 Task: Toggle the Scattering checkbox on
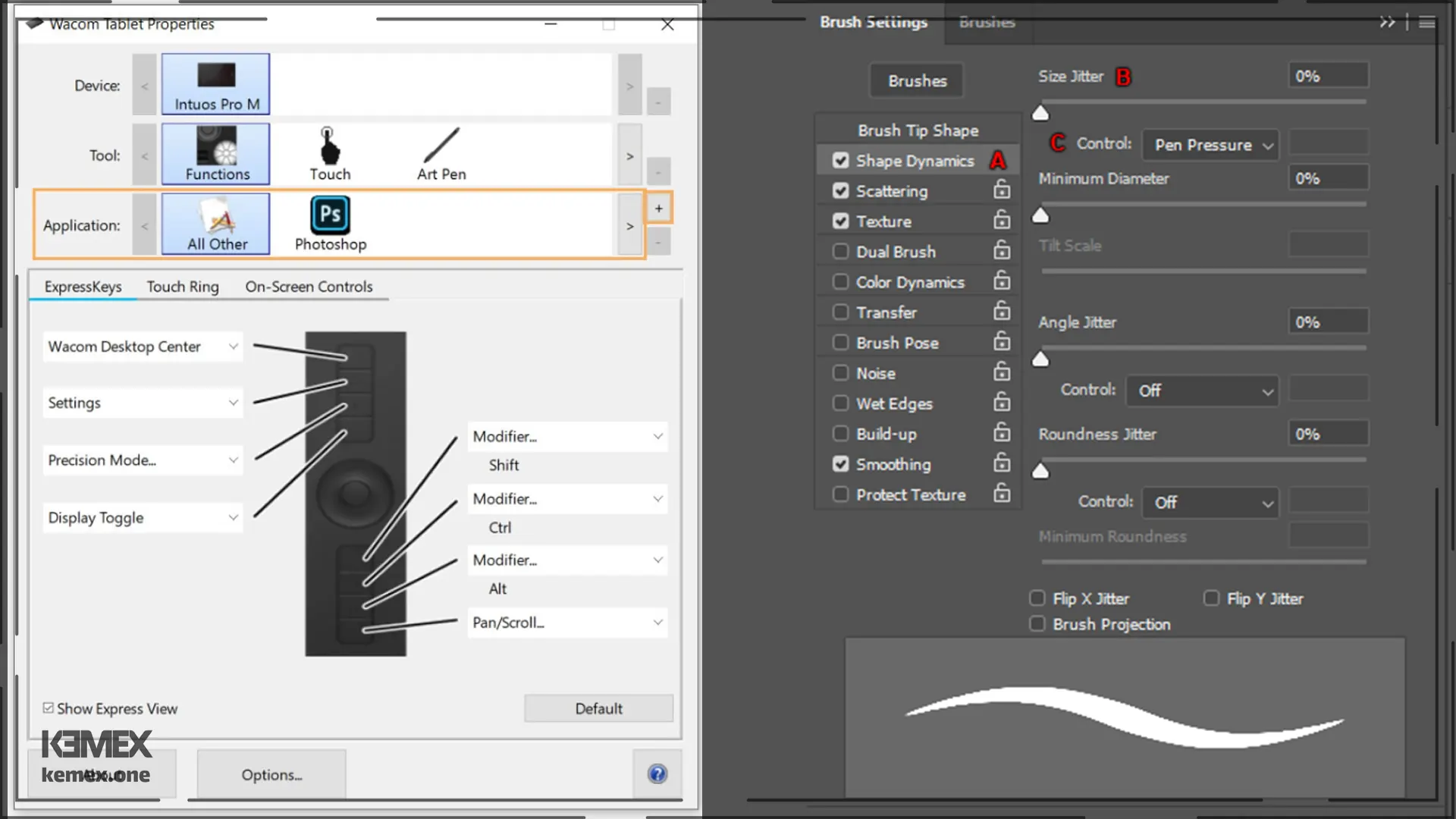(840, 191)
